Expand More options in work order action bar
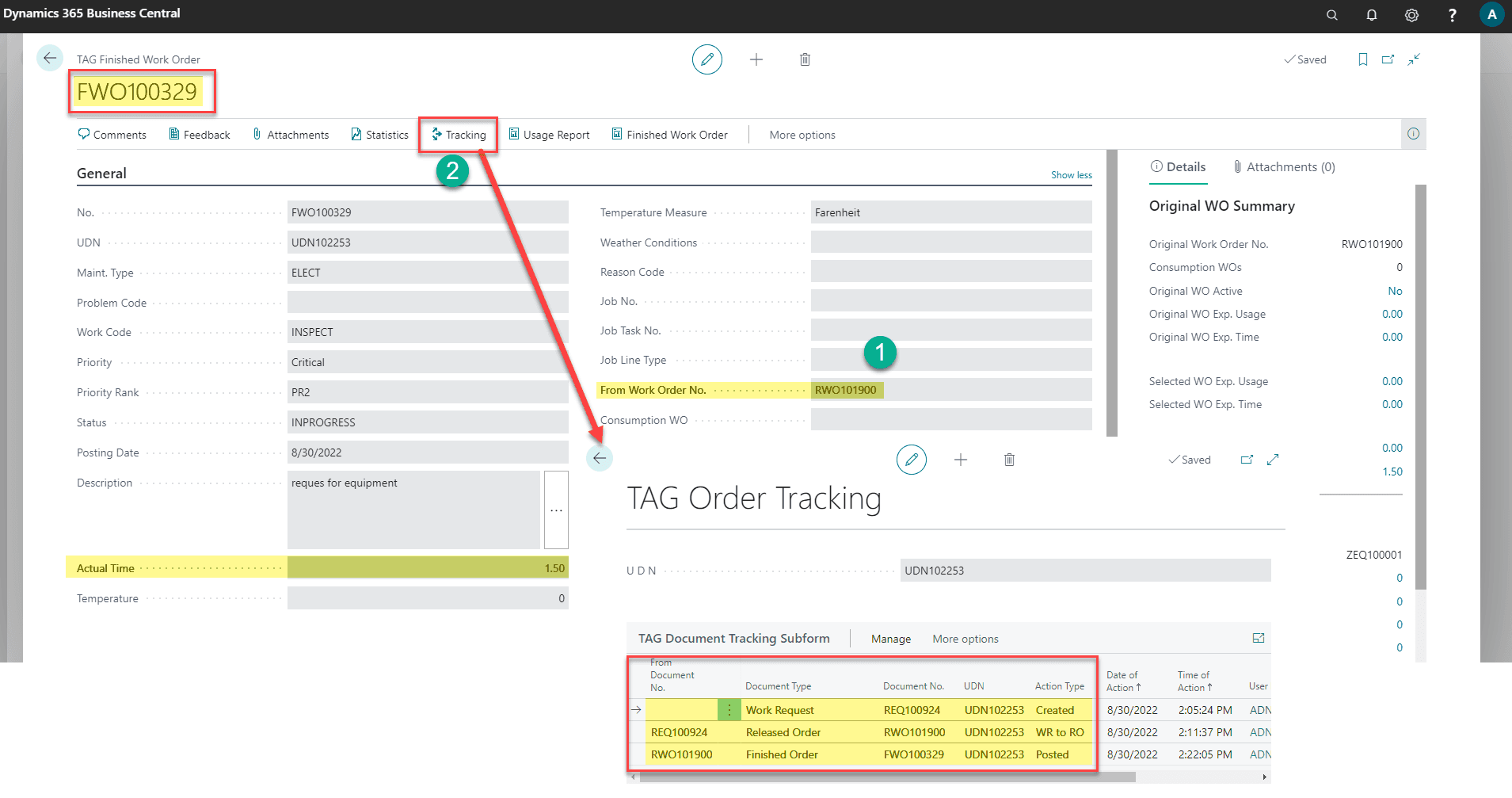The height and width of the screenshot is (798, 1512). (802, 135)
